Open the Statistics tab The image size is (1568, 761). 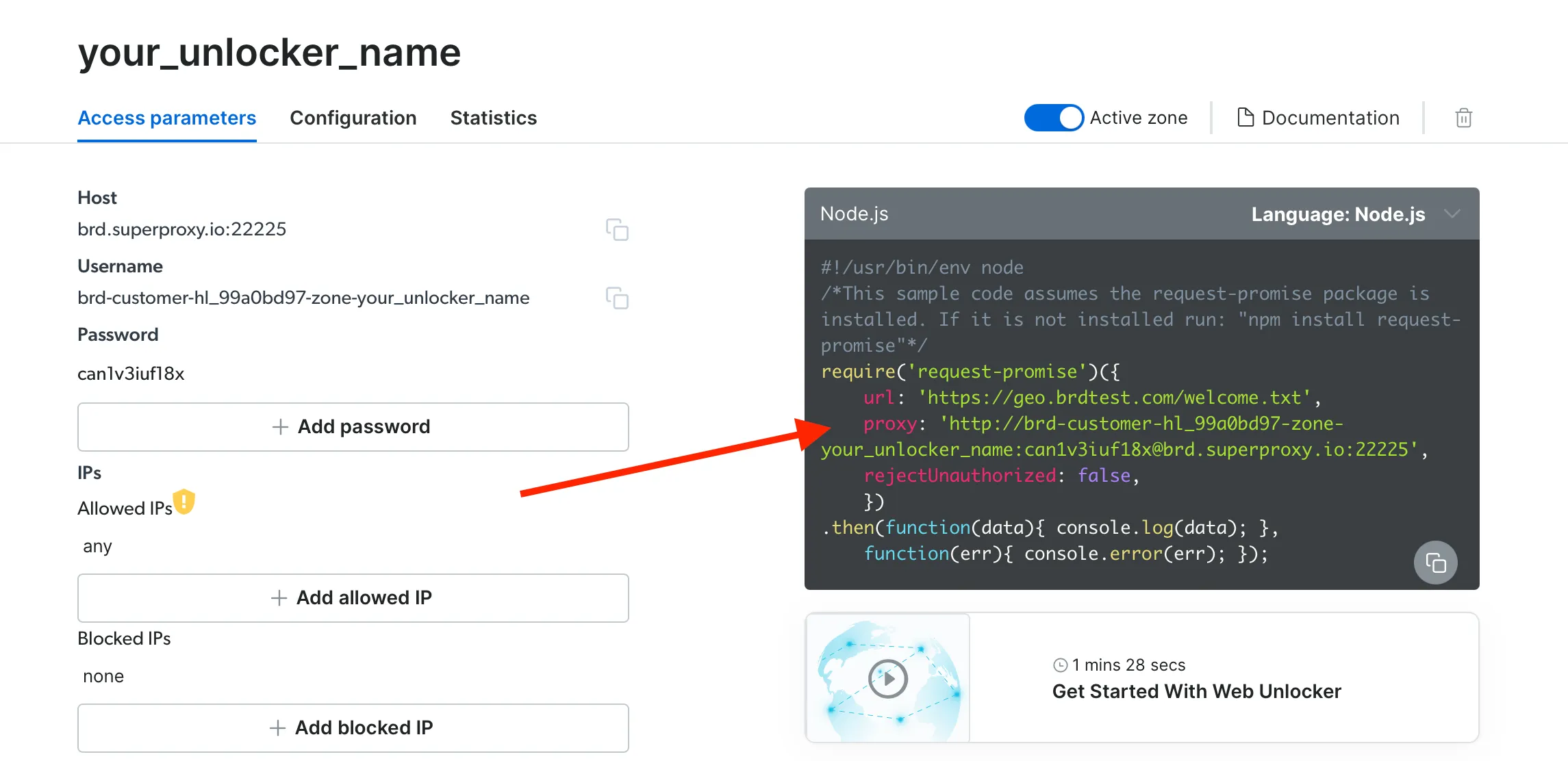(x=493, y=118)
